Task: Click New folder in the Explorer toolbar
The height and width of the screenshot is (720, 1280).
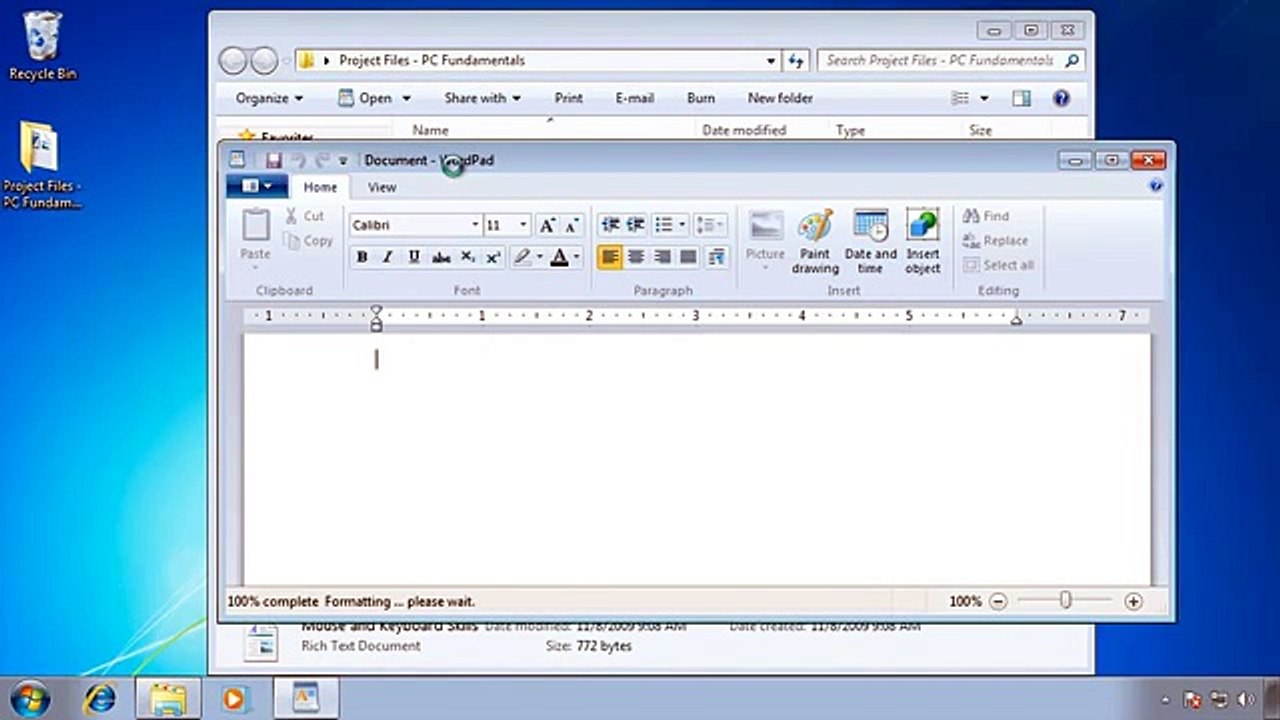Action: point(780,98)
